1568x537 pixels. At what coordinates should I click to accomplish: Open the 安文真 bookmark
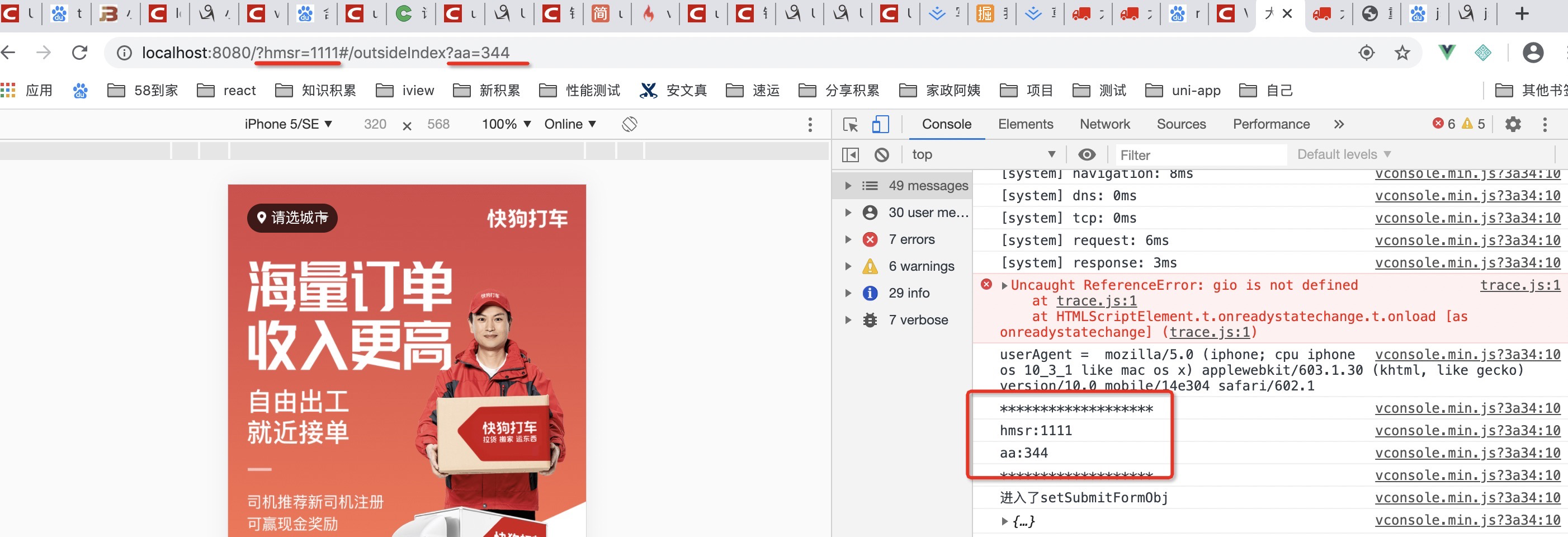tap(673, 91)
